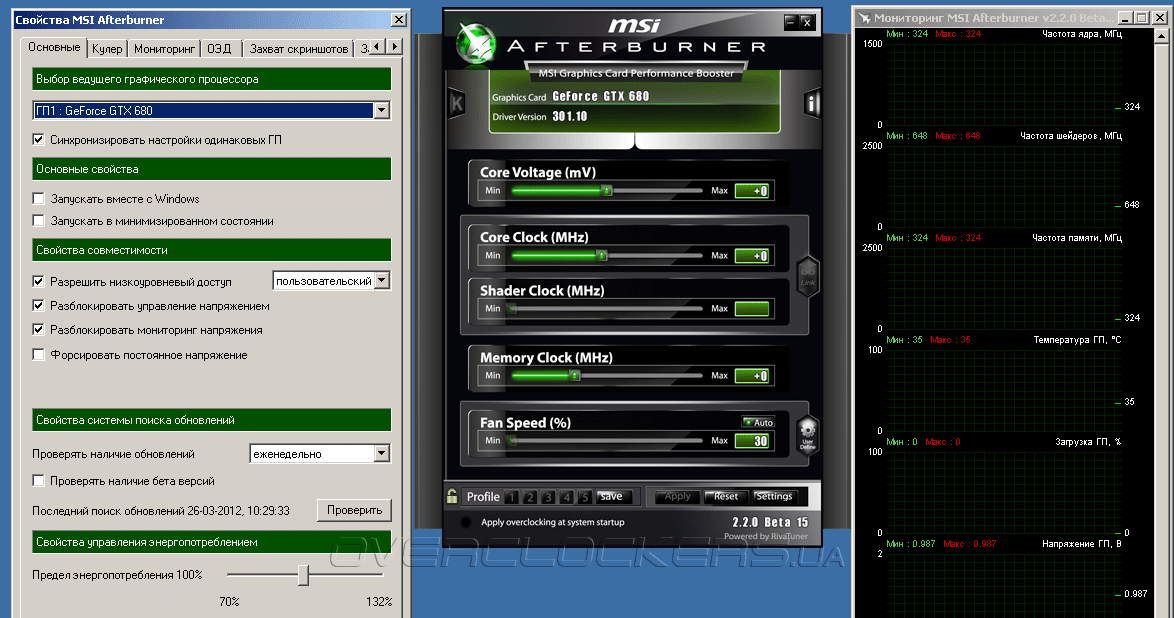Image resolution: width=1174 pixels, height=618 pixels.
Task: Toggle Синхронизировать настройки одинаковых ГП checkbox
Action: [38, 139]
